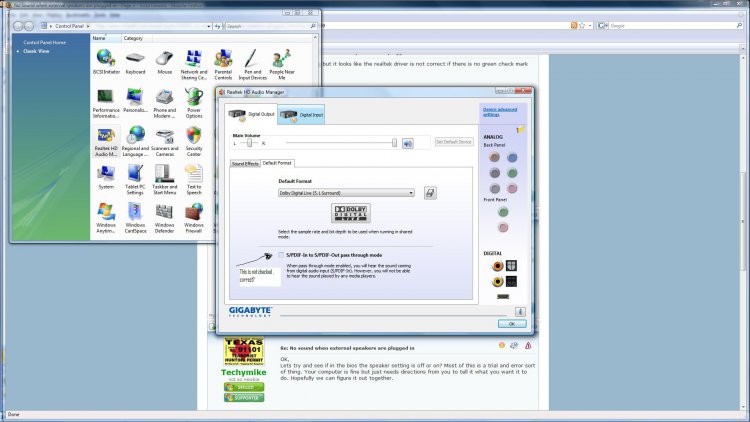The width and height of the screenshot is (750, 422).
Task: Open the Sound Effects tab
Action: [245, 164]
